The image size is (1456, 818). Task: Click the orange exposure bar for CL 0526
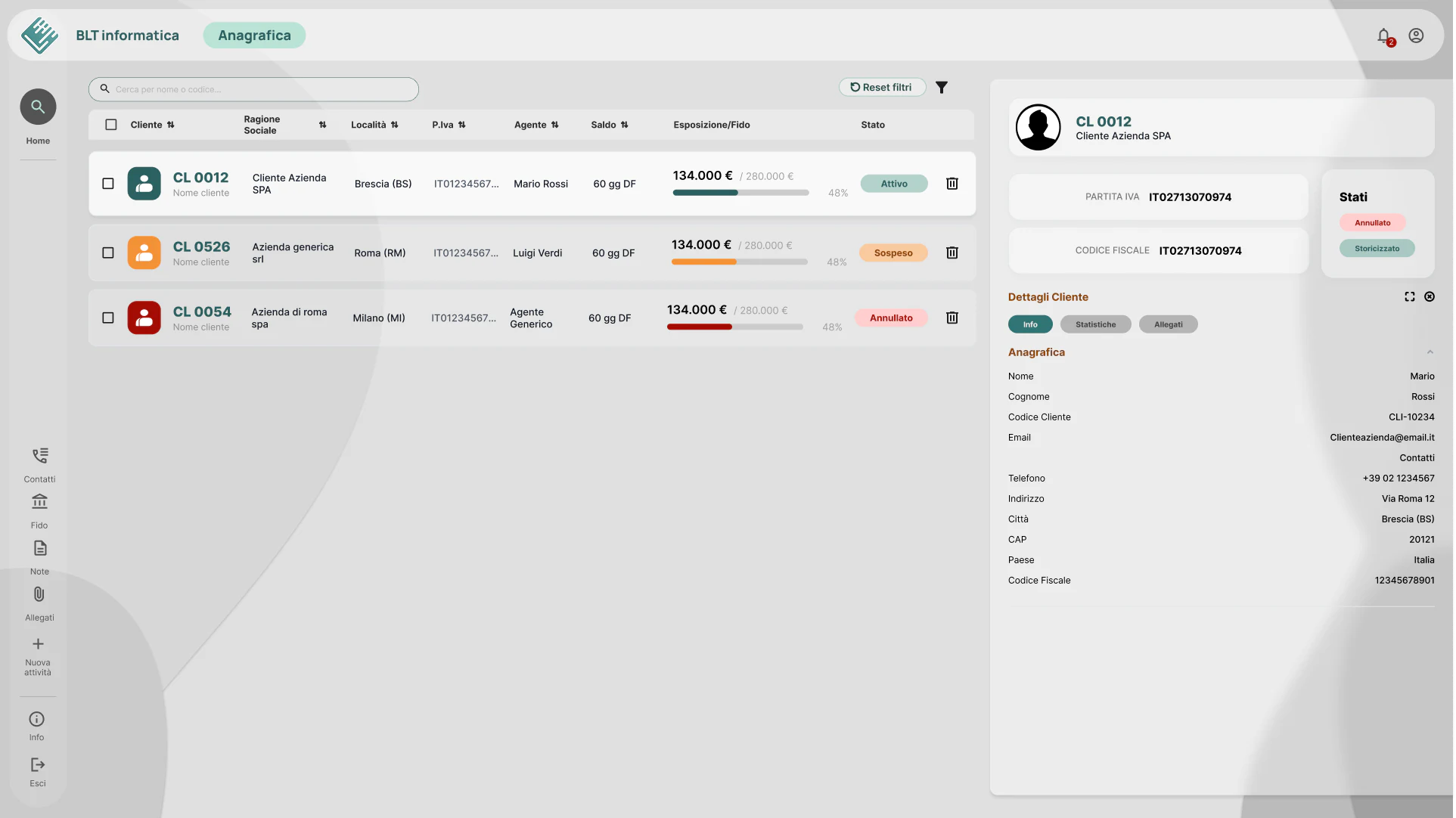pyautogui.click(x=739, y=262)
